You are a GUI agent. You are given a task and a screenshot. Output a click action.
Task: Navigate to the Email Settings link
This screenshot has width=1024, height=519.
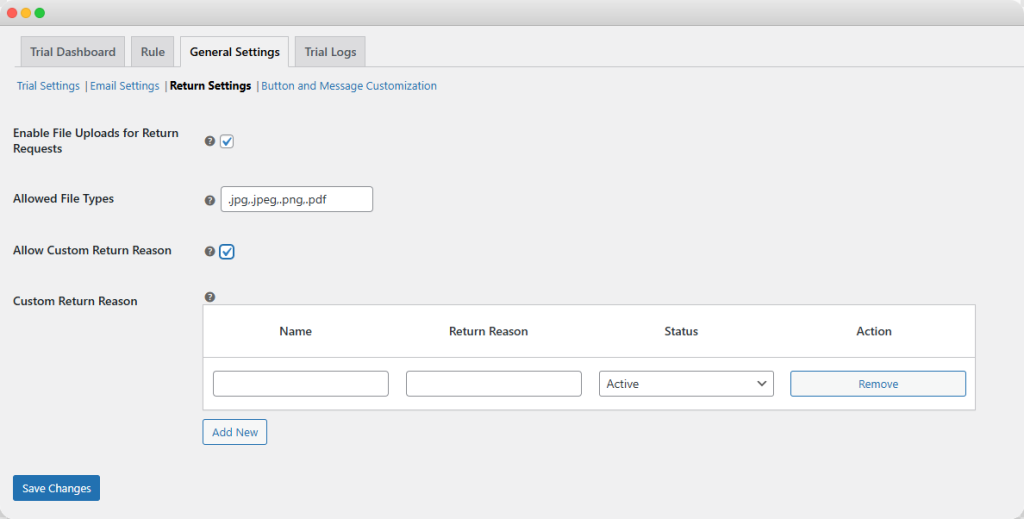coord(125,86)
